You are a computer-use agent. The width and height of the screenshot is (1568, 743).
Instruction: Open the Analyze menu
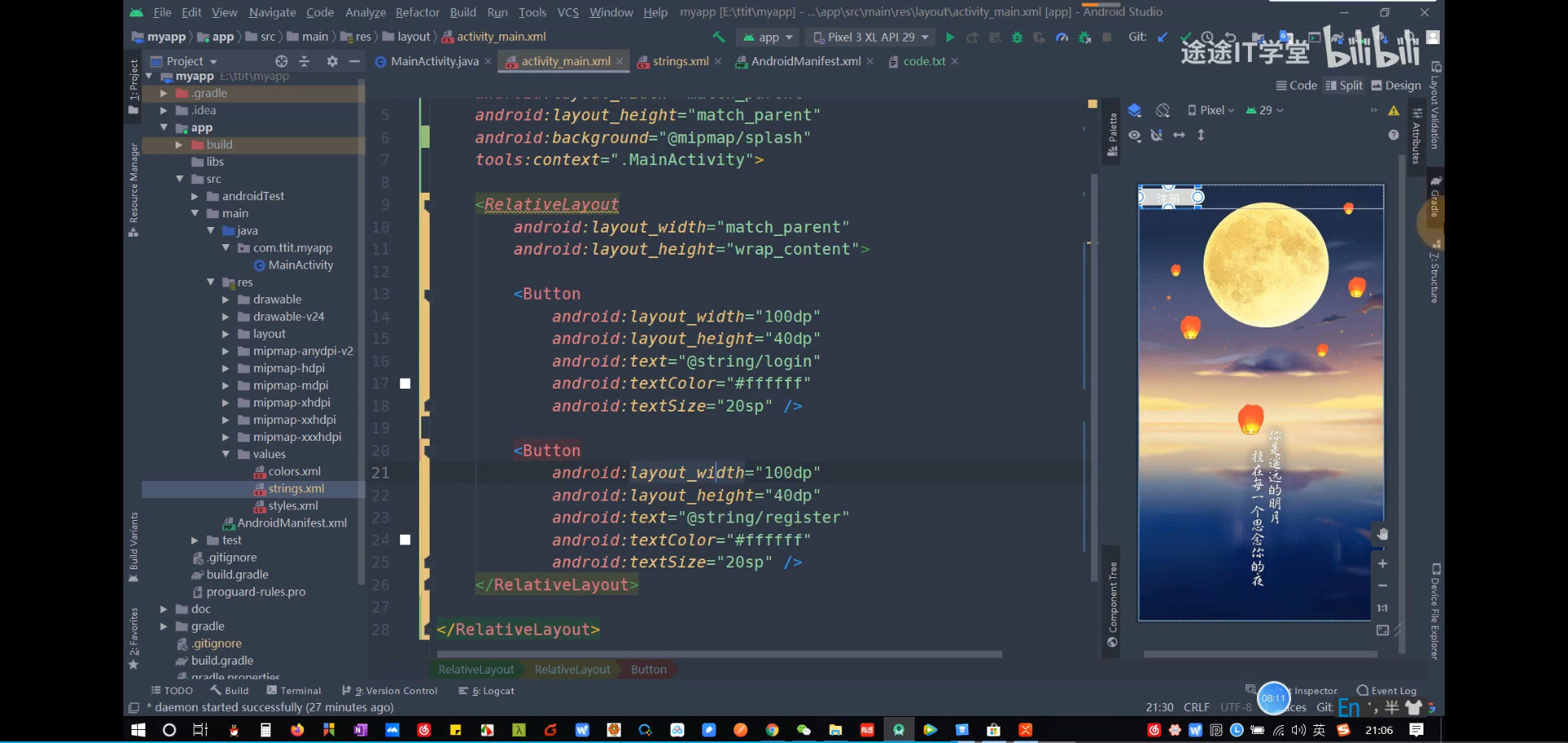(x=365, y=12)
